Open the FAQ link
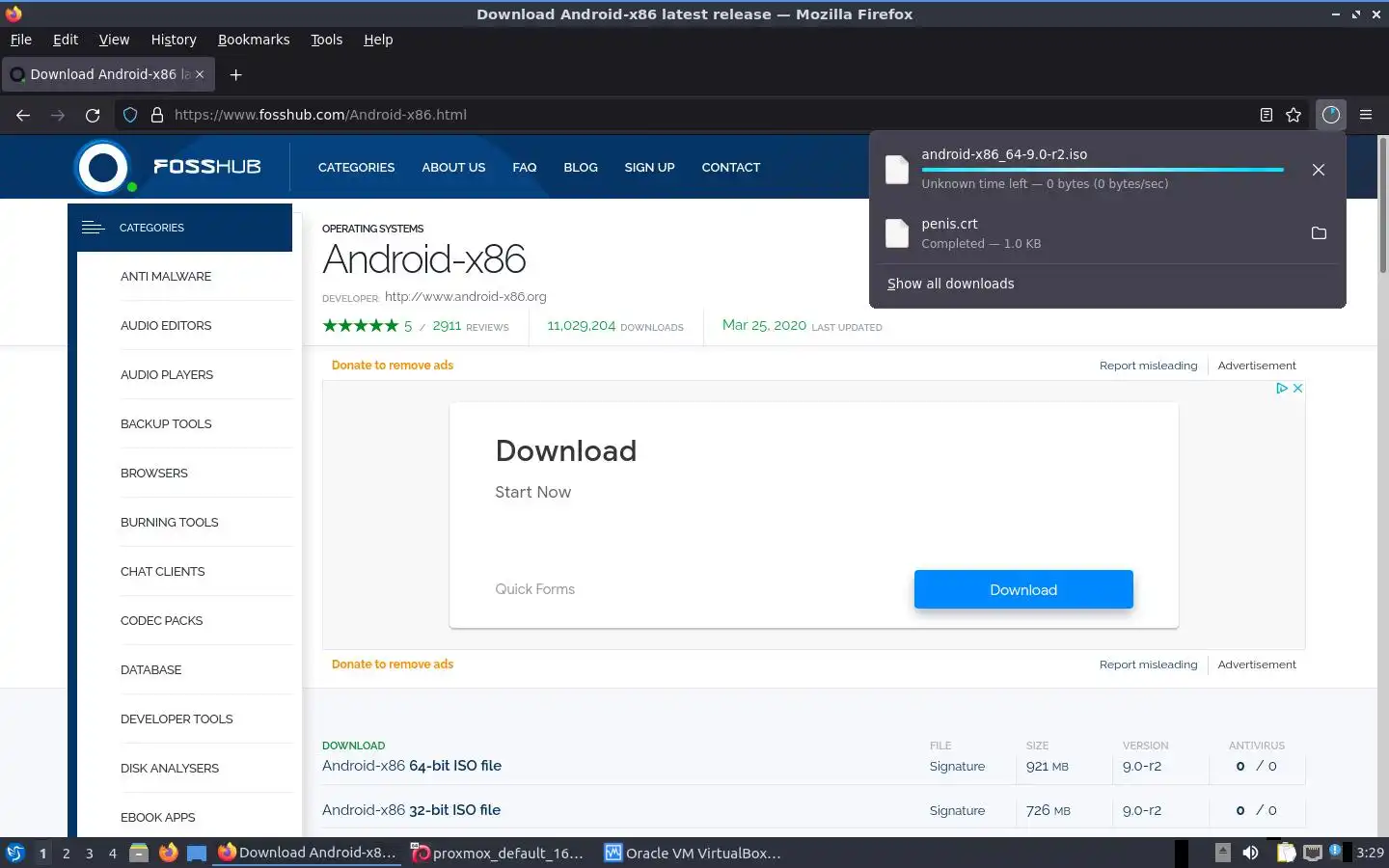Screen dimensions: 1389x868 (525, 168)
